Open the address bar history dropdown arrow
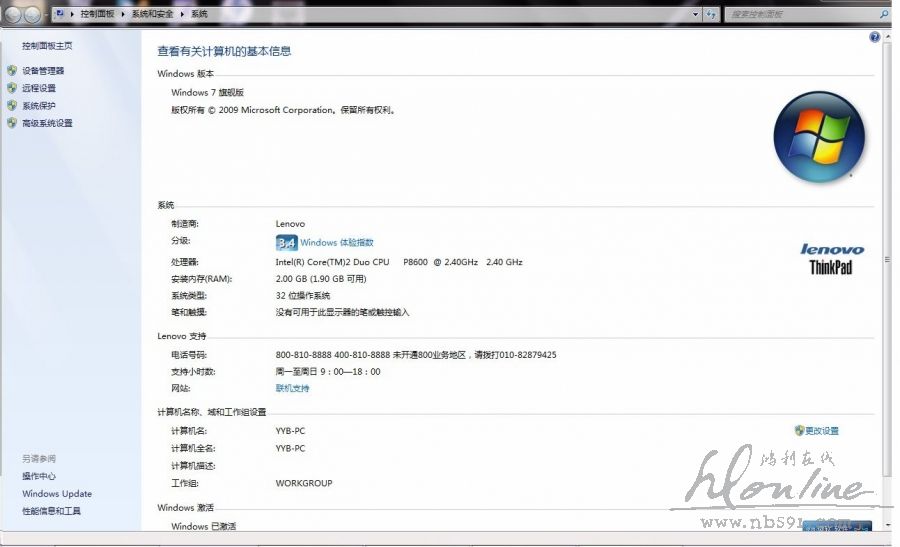900x547 pixels. (695, 14)
